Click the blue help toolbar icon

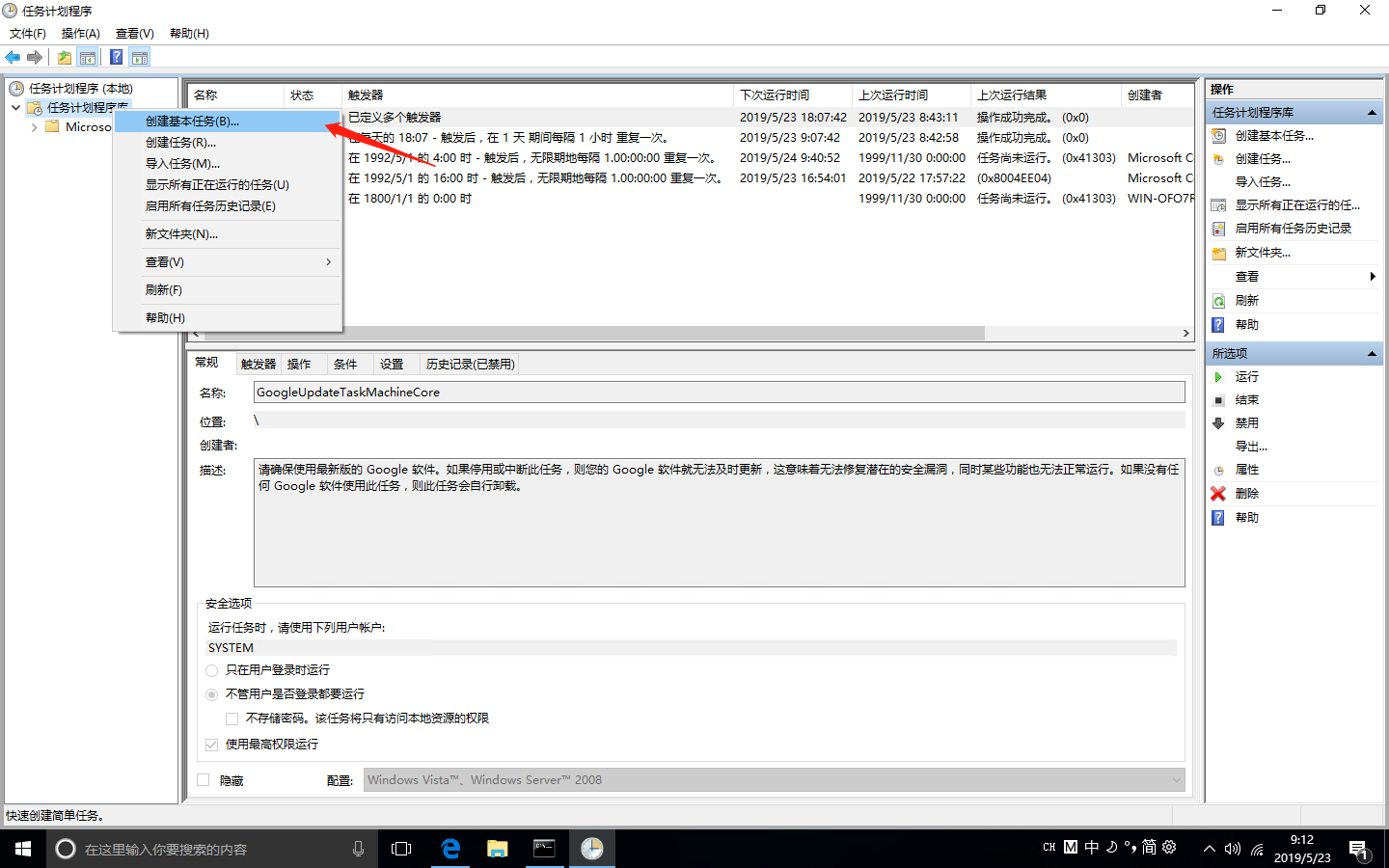tap(116, 57)
